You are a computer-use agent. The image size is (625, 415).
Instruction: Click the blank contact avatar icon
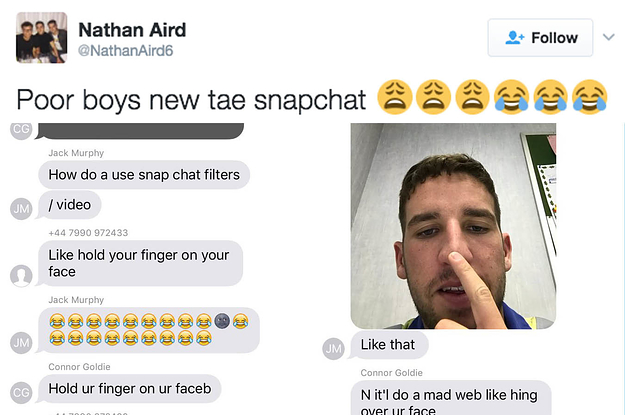(21, 275)
